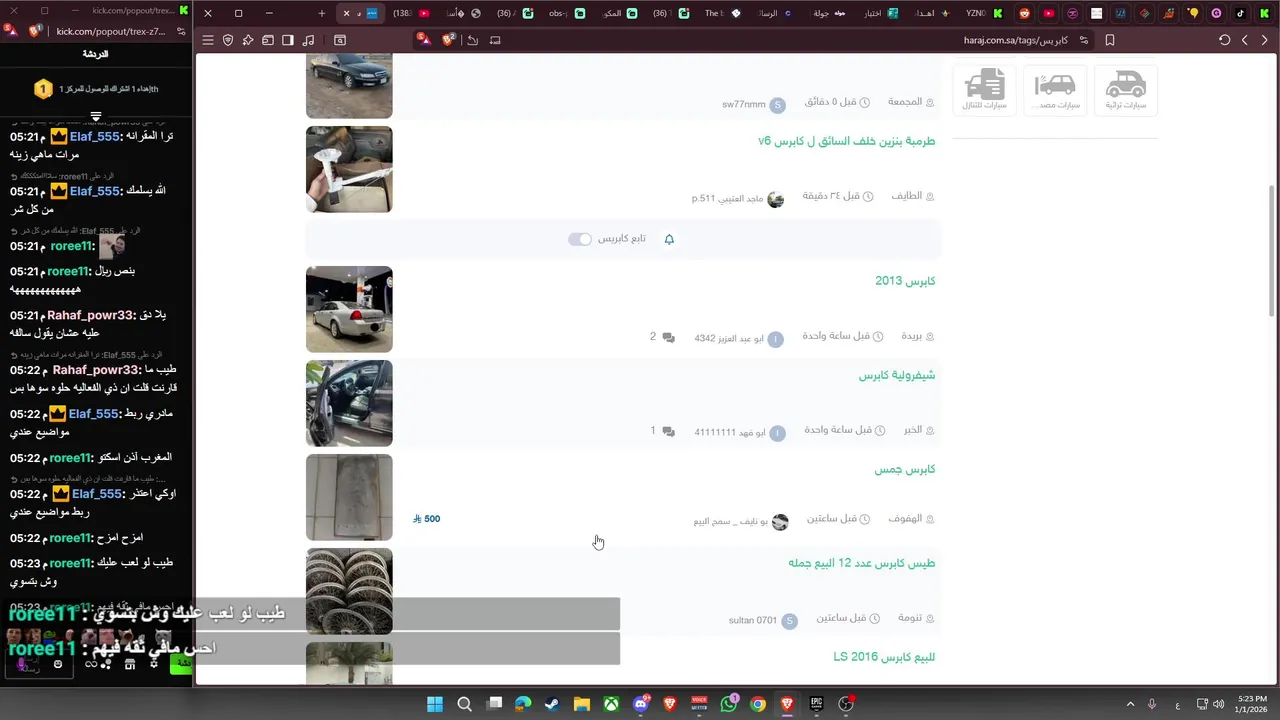Open a new browser tab

[321, 13]
